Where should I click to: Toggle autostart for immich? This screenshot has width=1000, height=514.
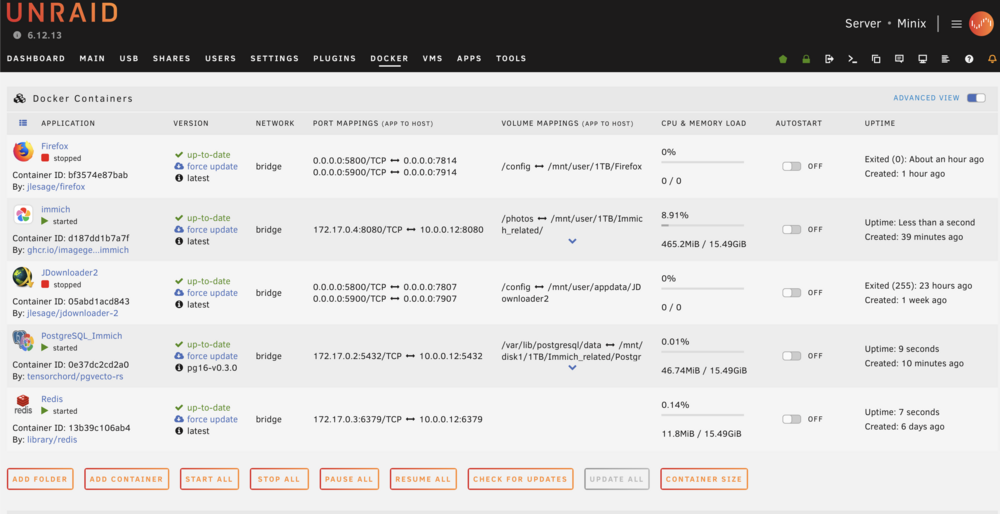tap(791, 229)
